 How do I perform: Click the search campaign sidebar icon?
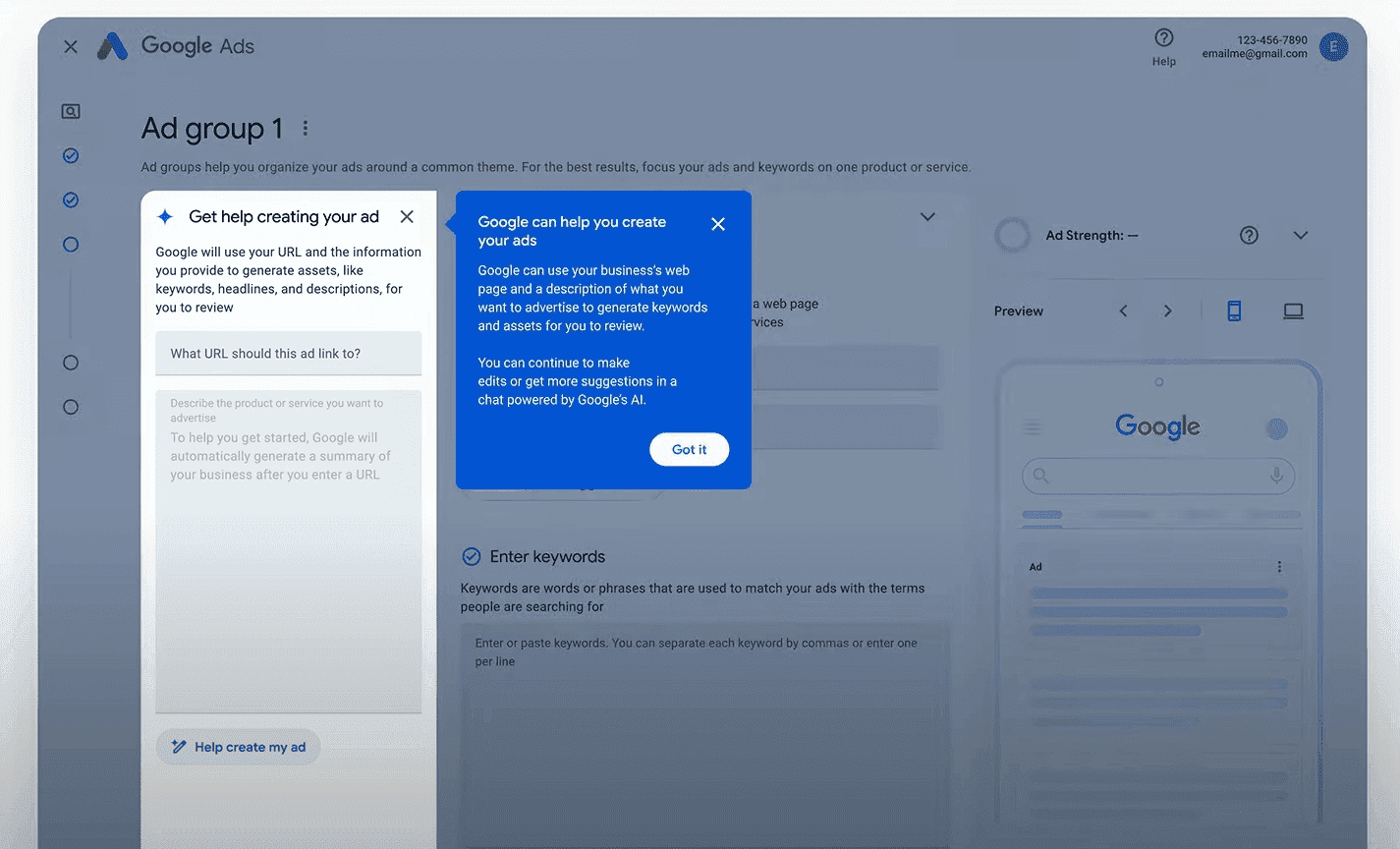pyautogui.click(x=71, y=111)
